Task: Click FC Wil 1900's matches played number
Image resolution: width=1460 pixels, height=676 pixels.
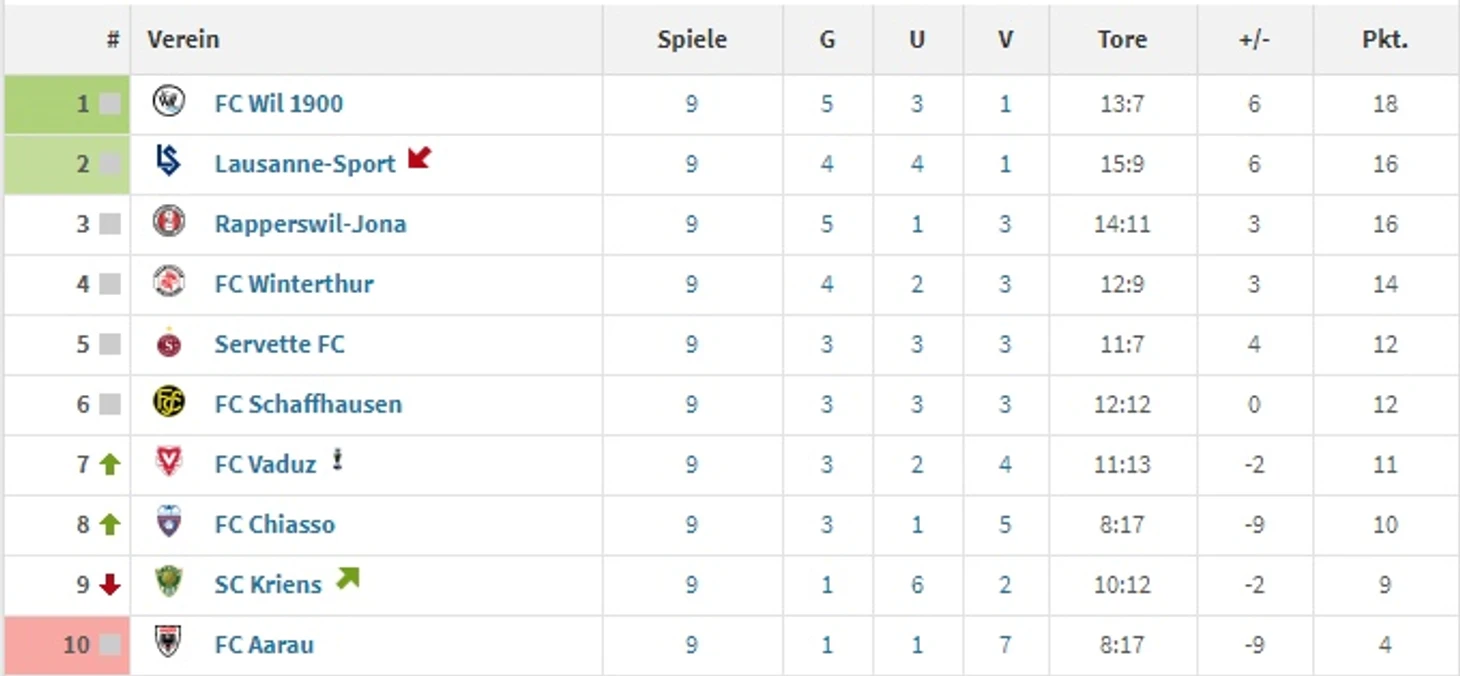Action: pos(691,104)
